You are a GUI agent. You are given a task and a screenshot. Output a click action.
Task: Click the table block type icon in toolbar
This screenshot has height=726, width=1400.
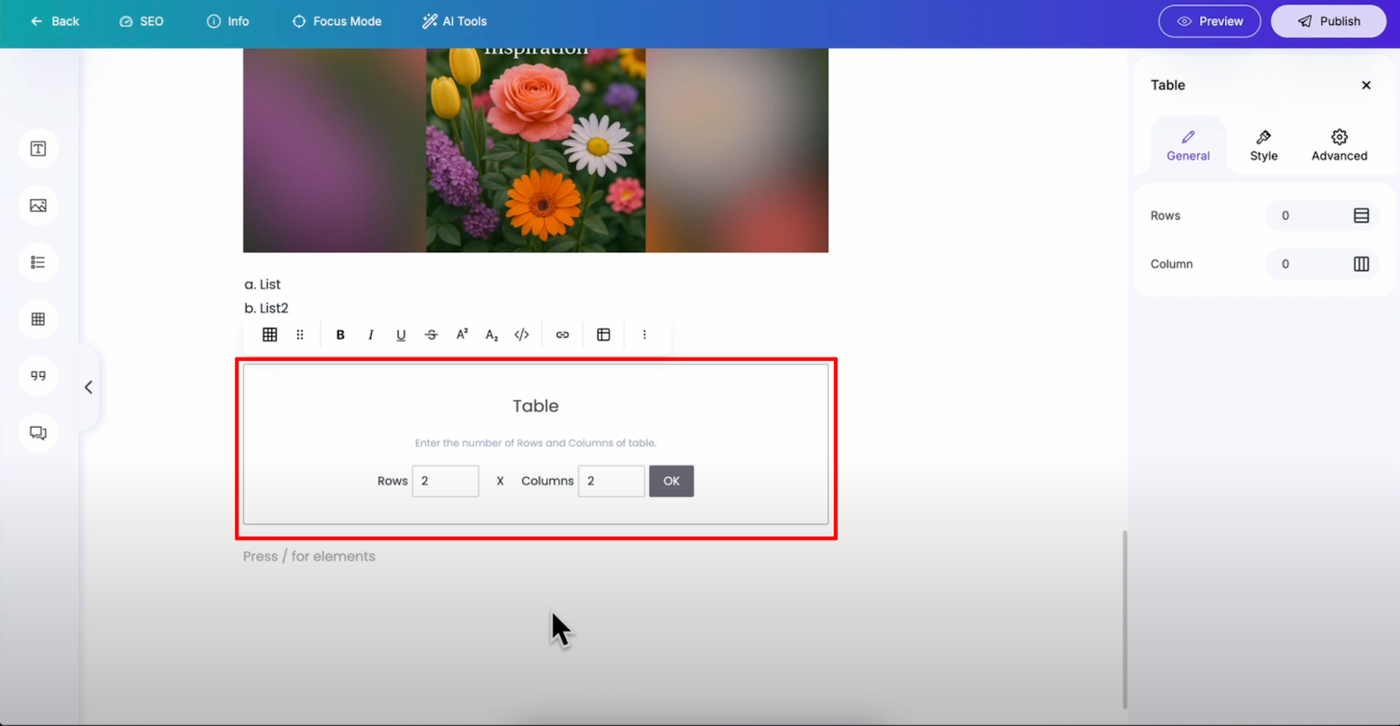point(270,335)
